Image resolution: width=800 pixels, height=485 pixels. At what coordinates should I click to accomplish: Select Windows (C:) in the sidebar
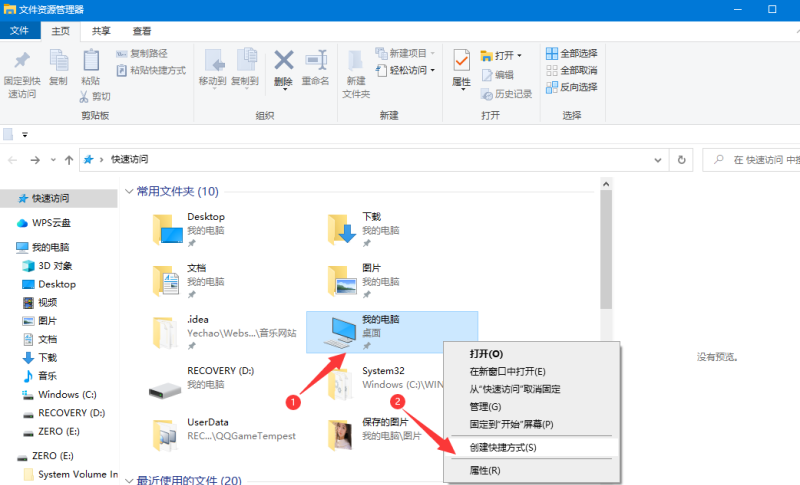(x=59, y=394)
